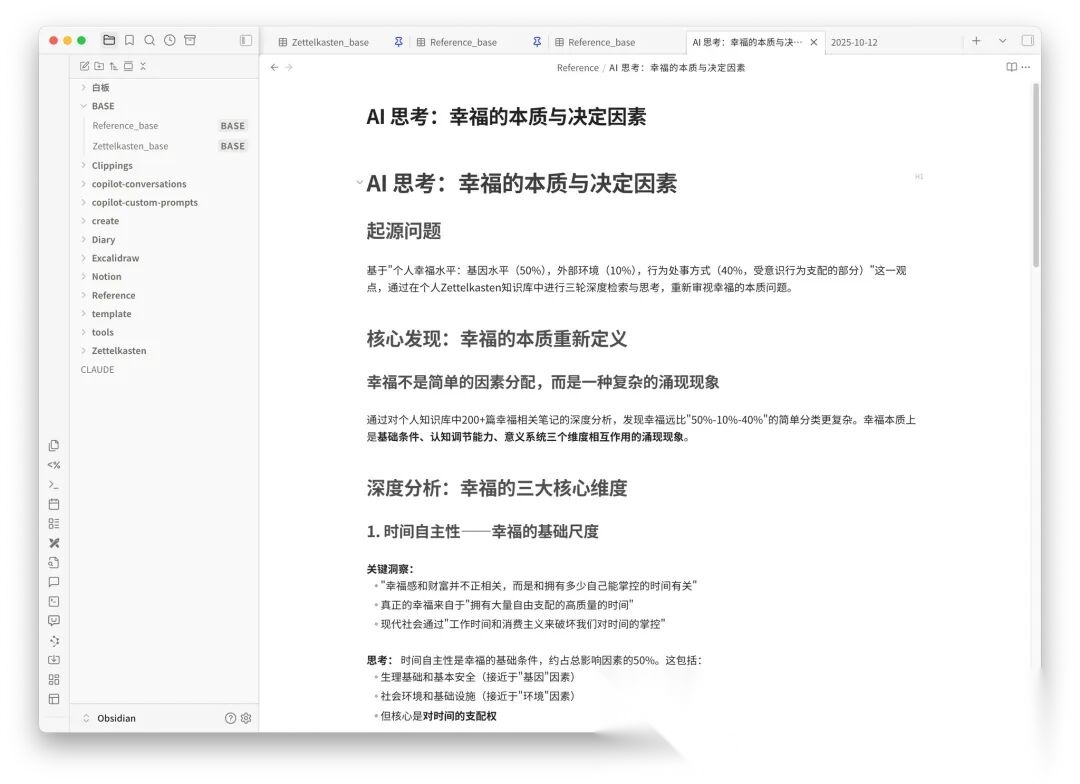This screenshot has width=1080, height=784.
Task: Open the recent files clock icon
Action: click(x=169, y=40)
